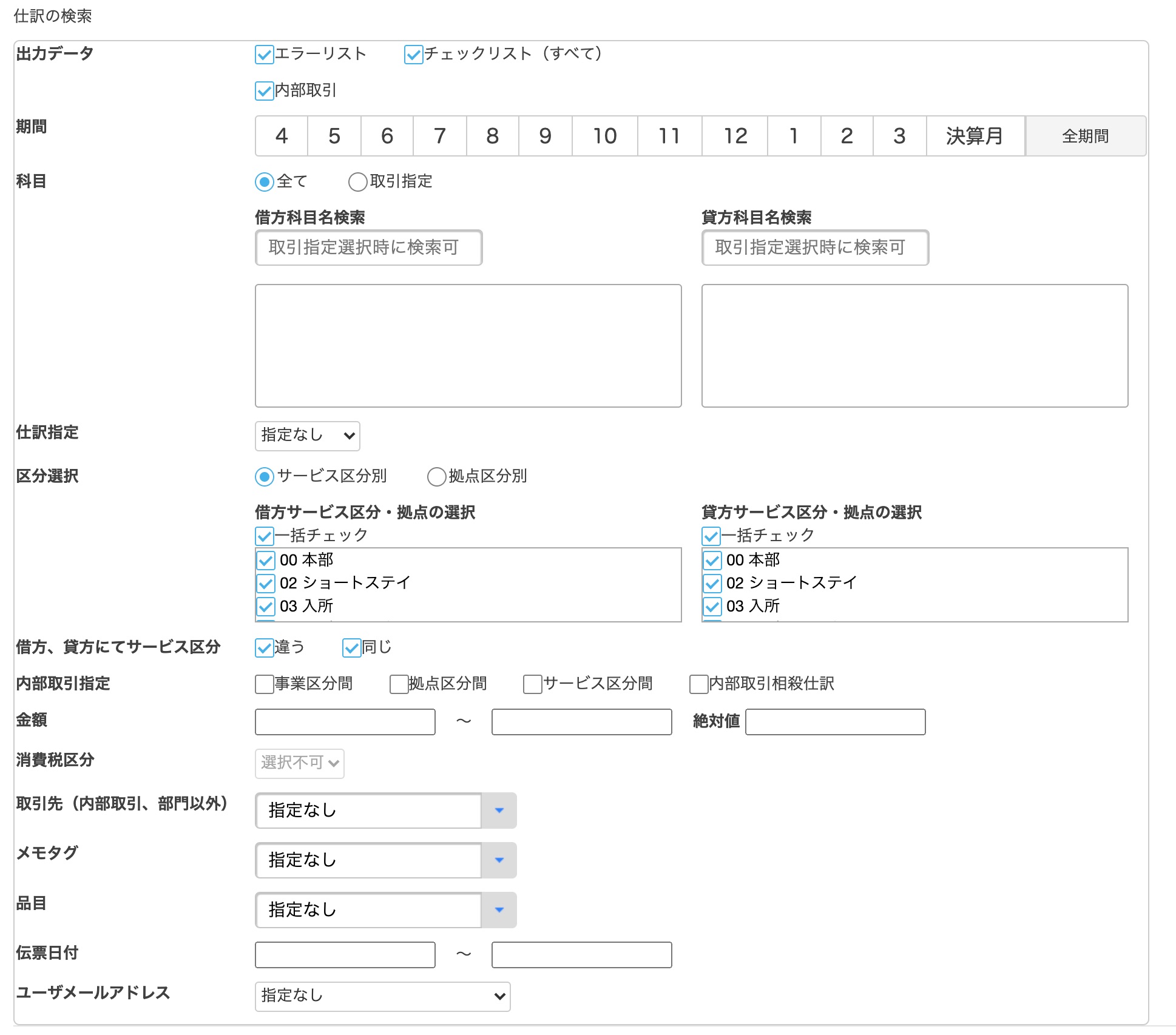The width and height of the screenshot is (1176, 1035).
Task: Select month 12 in period
Action: (735, 136)
